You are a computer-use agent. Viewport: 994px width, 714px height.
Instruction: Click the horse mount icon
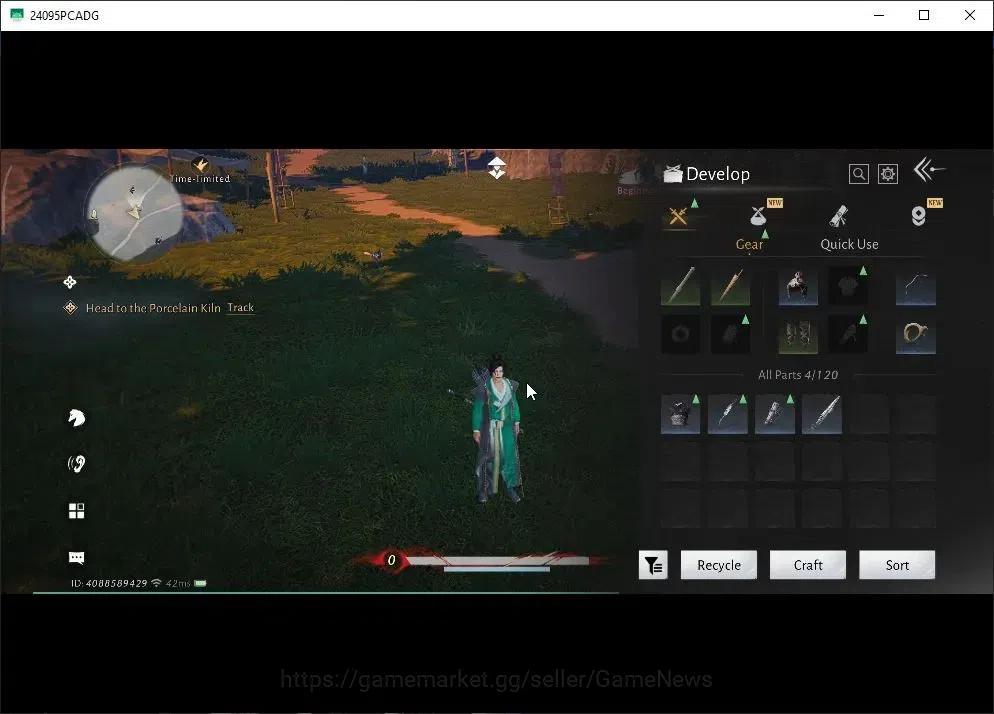click(x=76, y=418)
